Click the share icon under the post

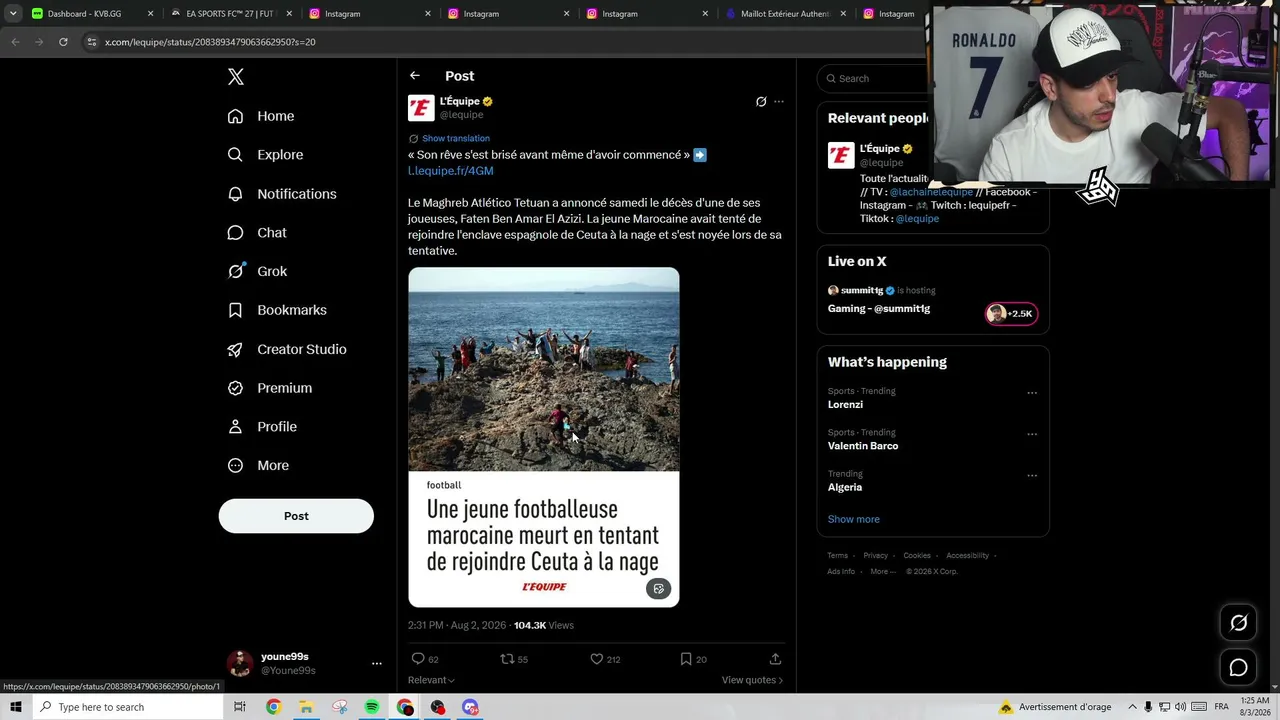[775, 659]
